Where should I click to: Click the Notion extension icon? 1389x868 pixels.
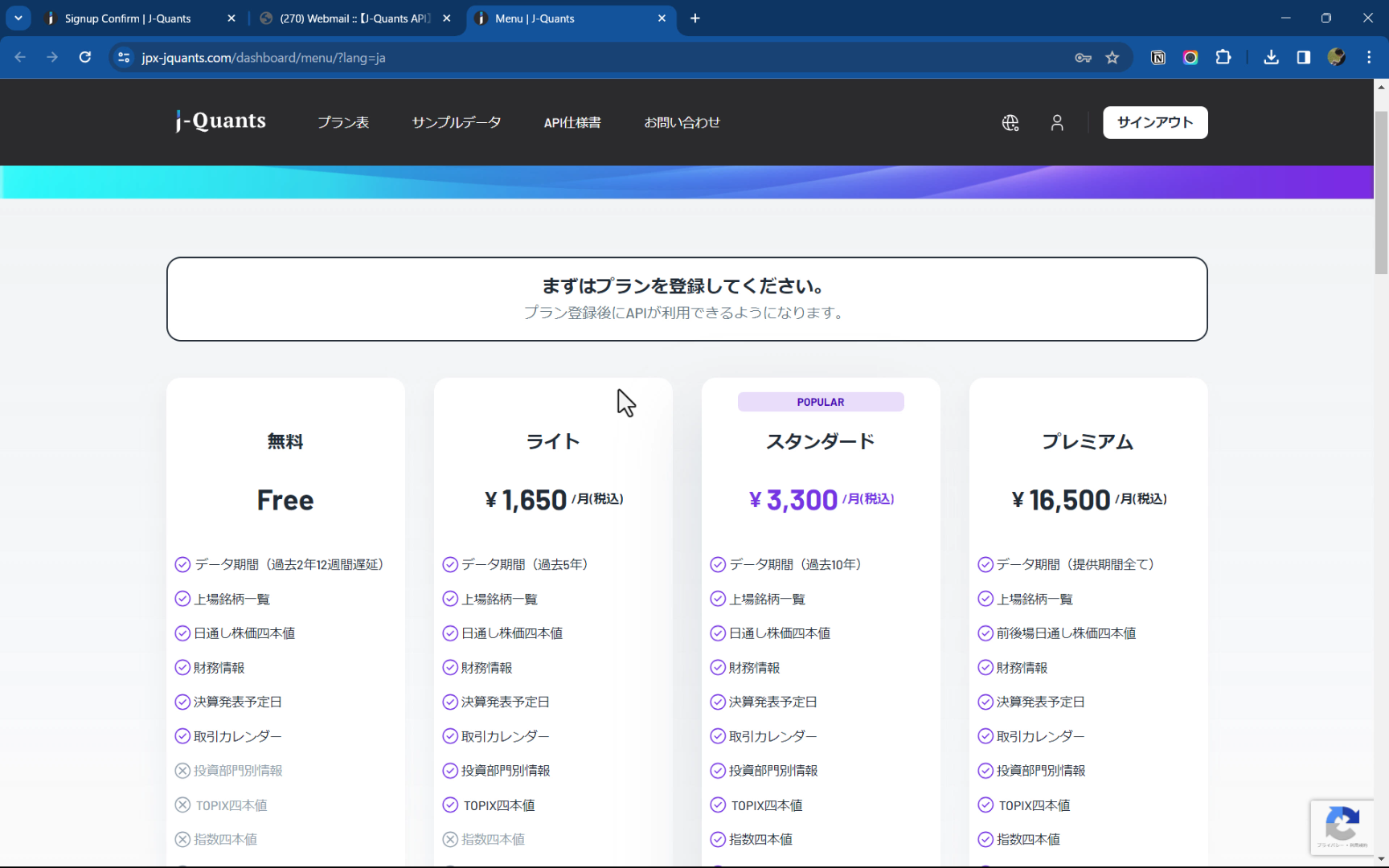coord(1157,57)
